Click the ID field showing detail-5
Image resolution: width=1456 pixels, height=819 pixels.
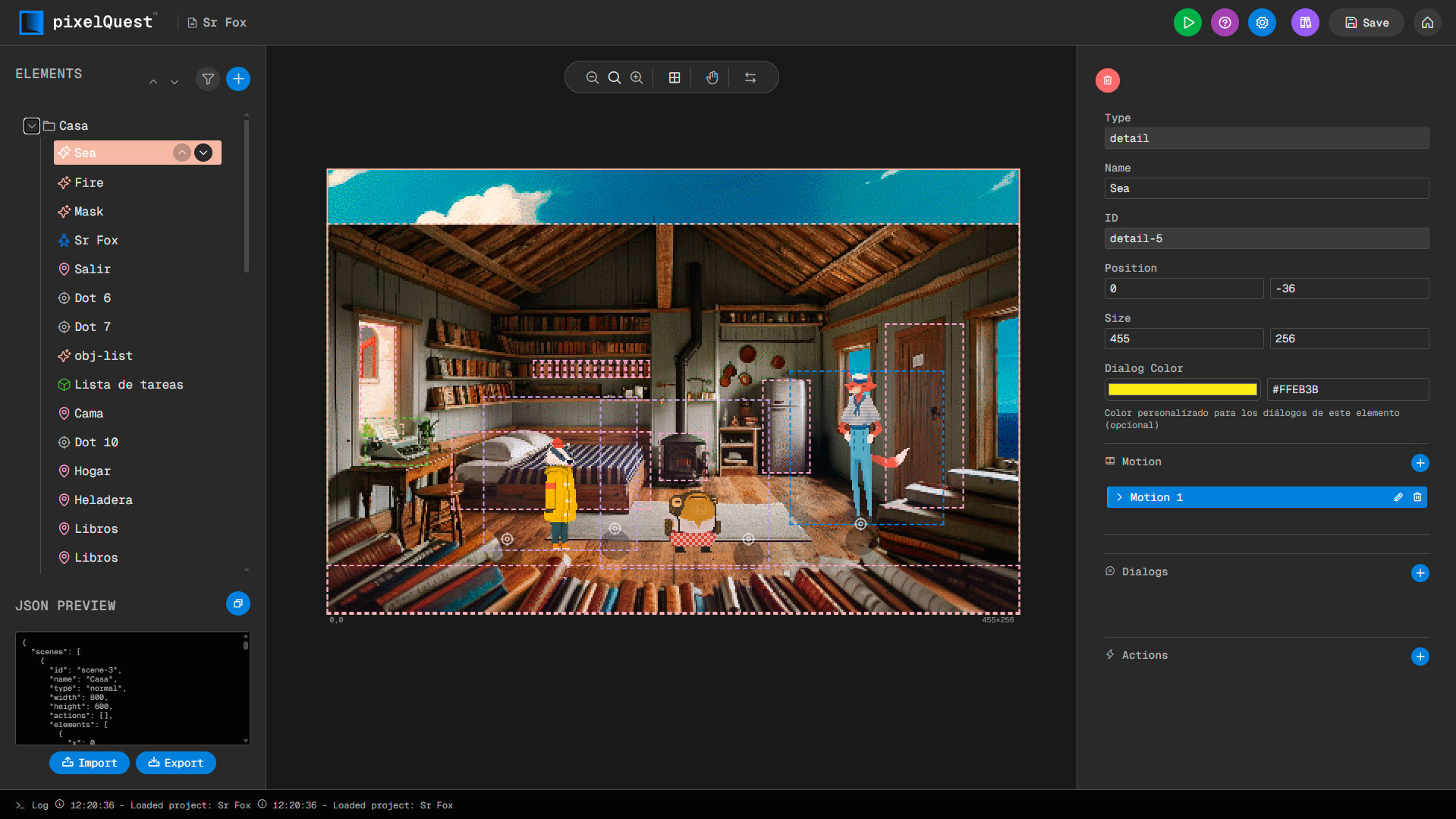pyautogui.click(x=1266, y=238)
